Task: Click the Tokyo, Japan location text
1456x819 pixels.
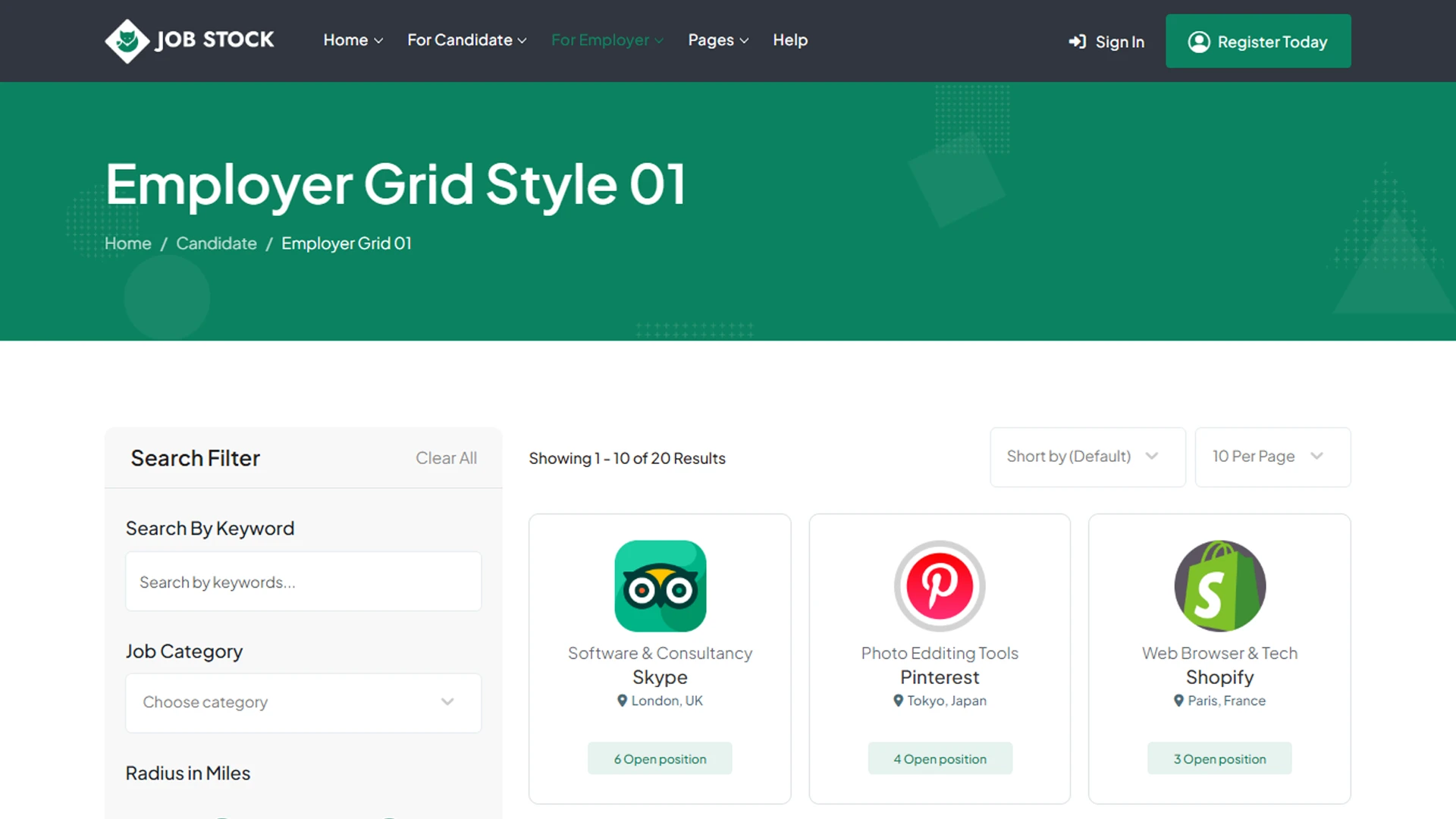Action: point(946,701)
